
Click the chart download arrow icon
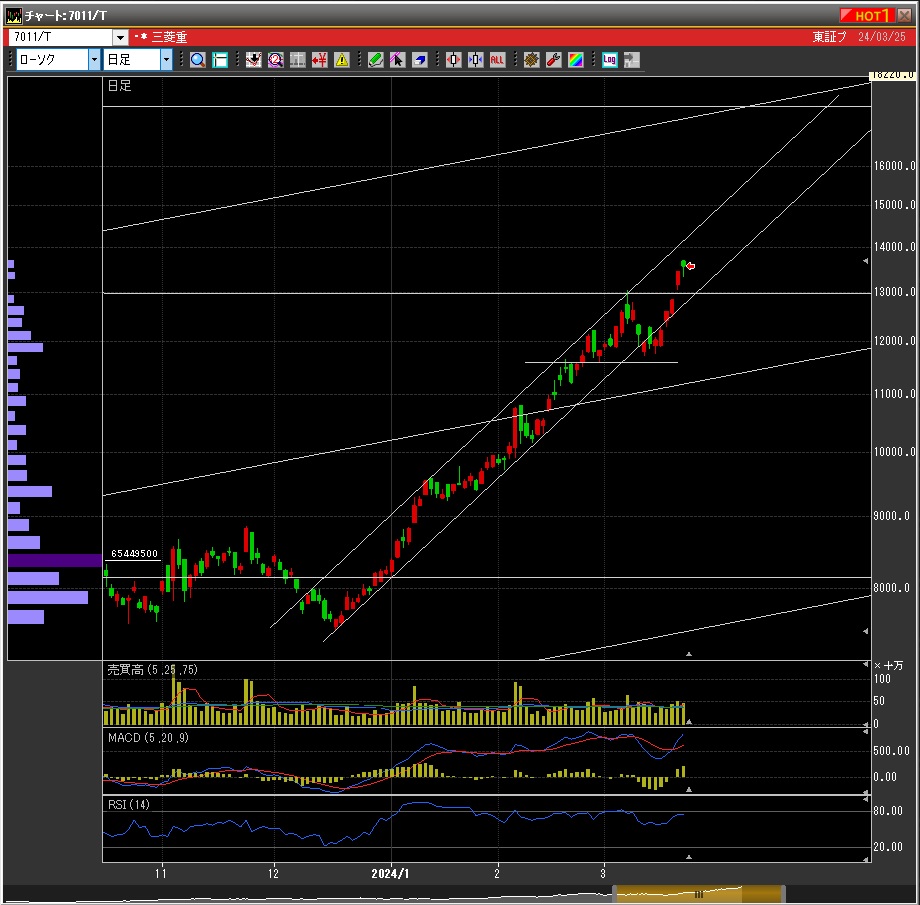tap(253, 60)
